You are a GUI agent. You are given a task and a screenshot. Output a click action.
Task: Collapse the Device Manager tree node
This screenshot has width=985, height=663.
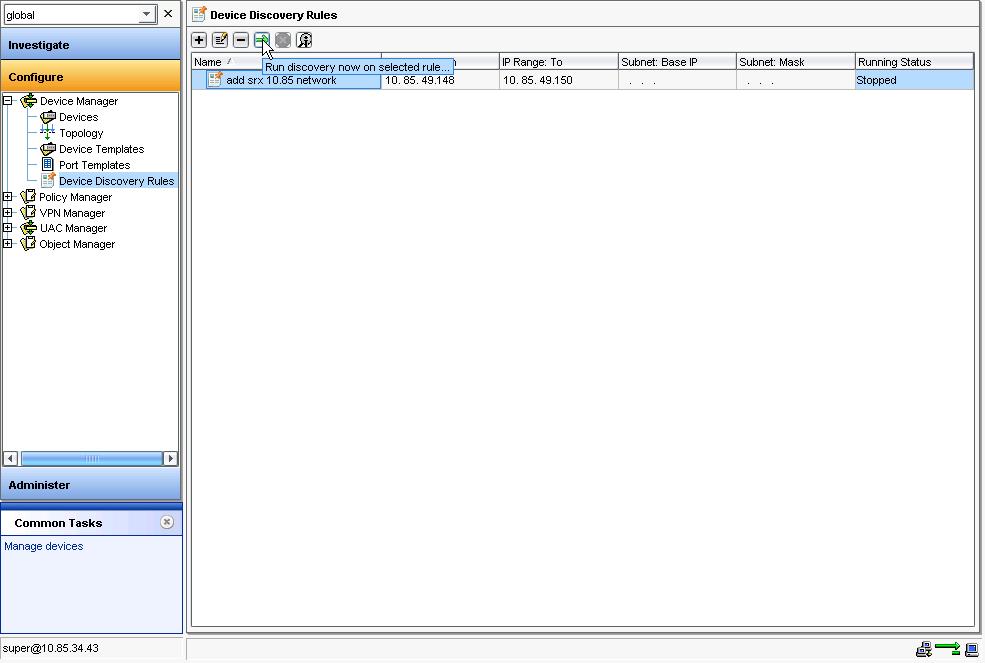pos(7,101)
